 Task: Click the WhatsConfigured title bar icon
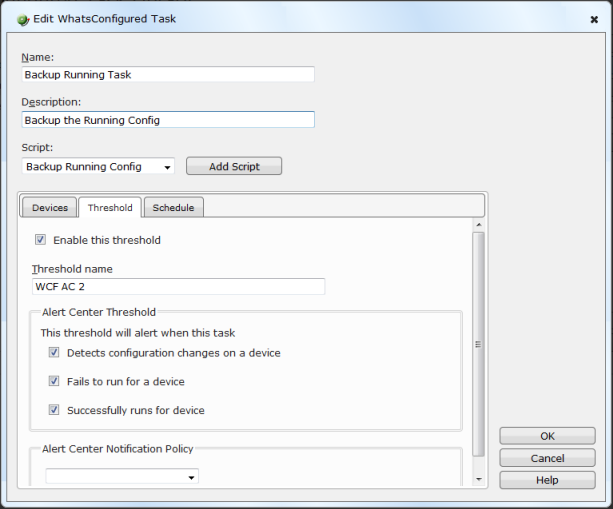[x=23, y=20]
